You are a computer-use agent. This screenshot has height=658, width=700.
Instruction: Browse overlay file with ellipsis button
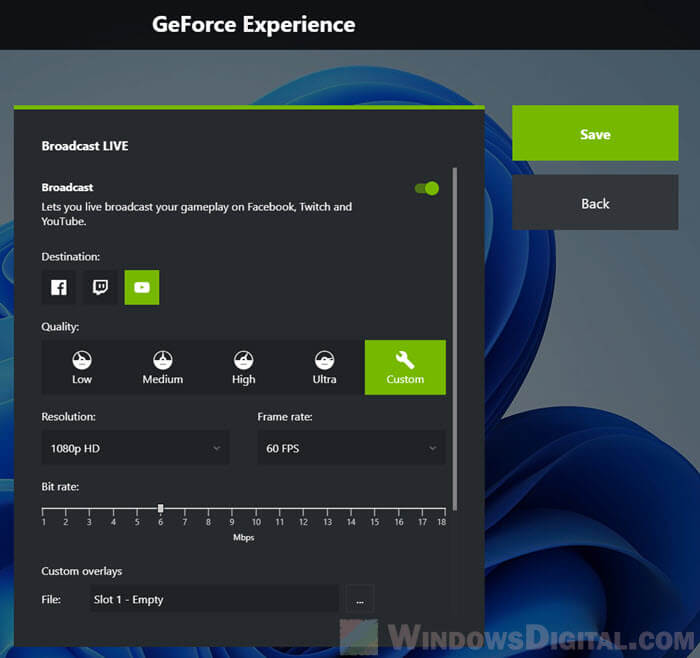[360, 600]
